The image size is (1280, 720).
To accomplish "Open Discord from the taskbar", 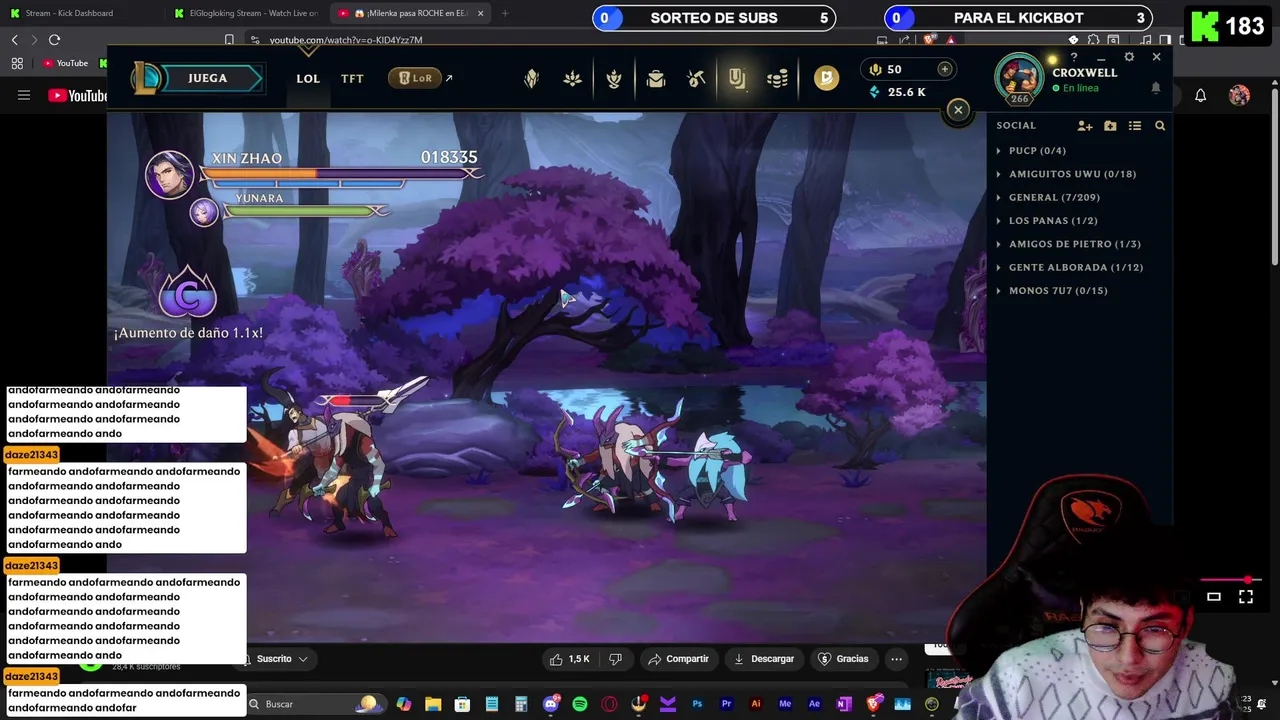I will pyautogui.click(x=550, y=704).
